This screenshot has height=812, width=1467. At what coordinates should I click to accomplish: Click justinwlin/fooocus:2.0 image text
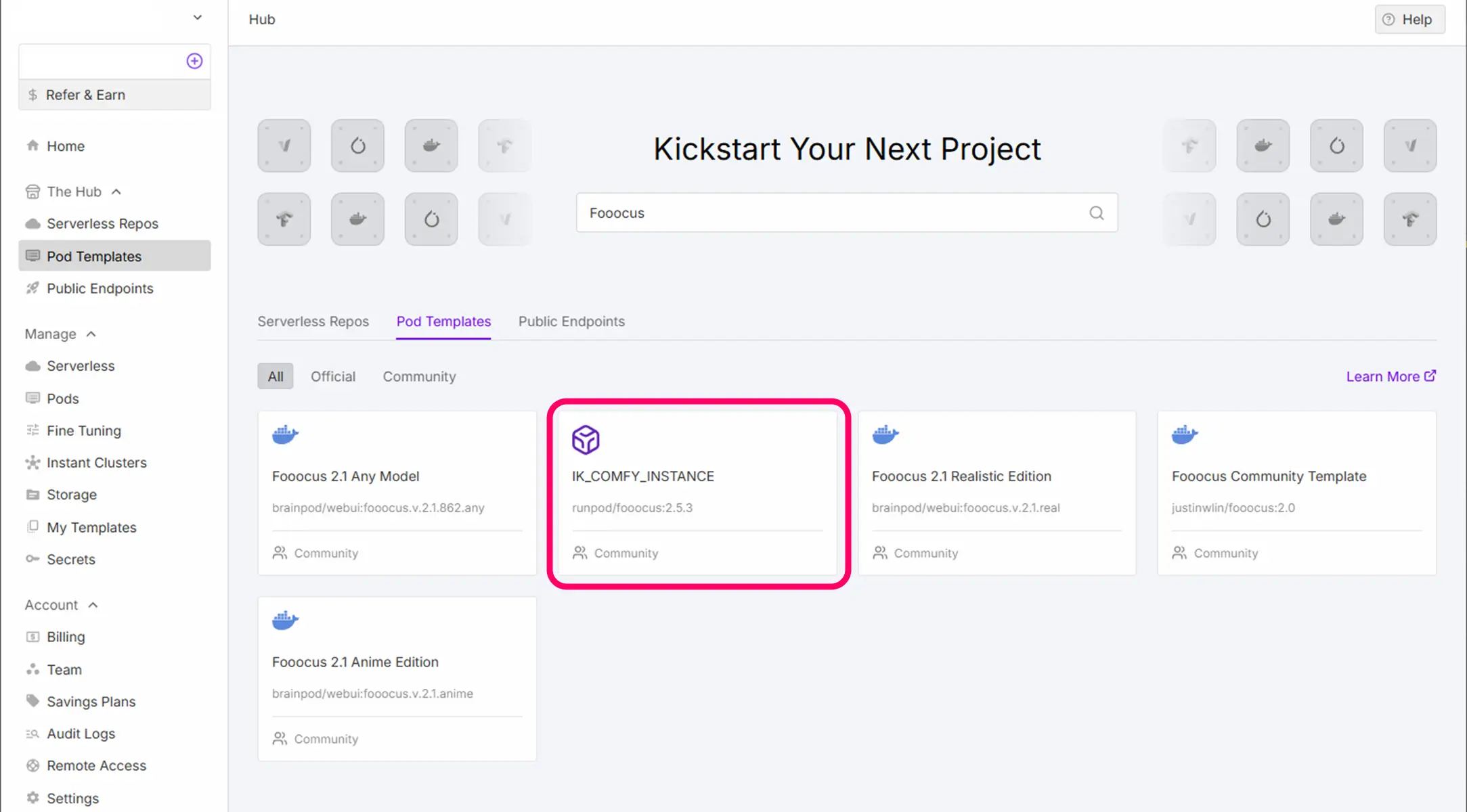pos(1233,507)
